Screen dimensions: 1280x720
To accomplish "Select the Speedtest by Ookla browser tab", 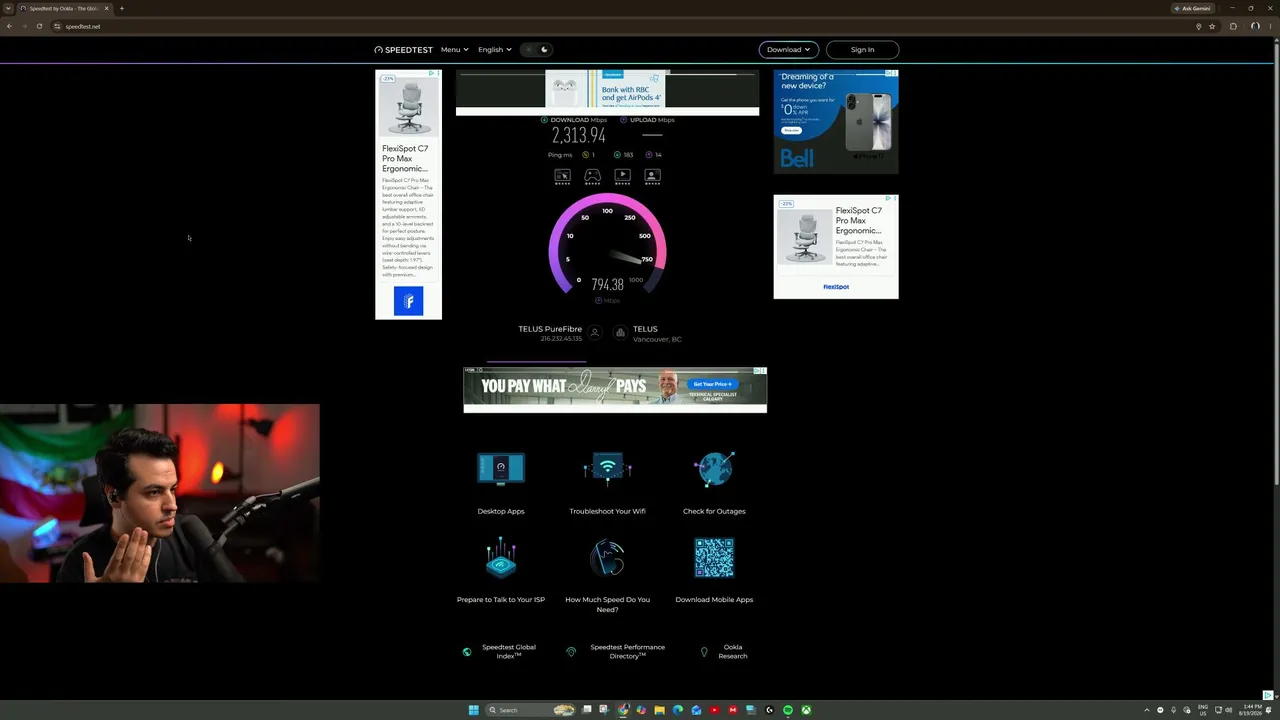I will point(63,8).
